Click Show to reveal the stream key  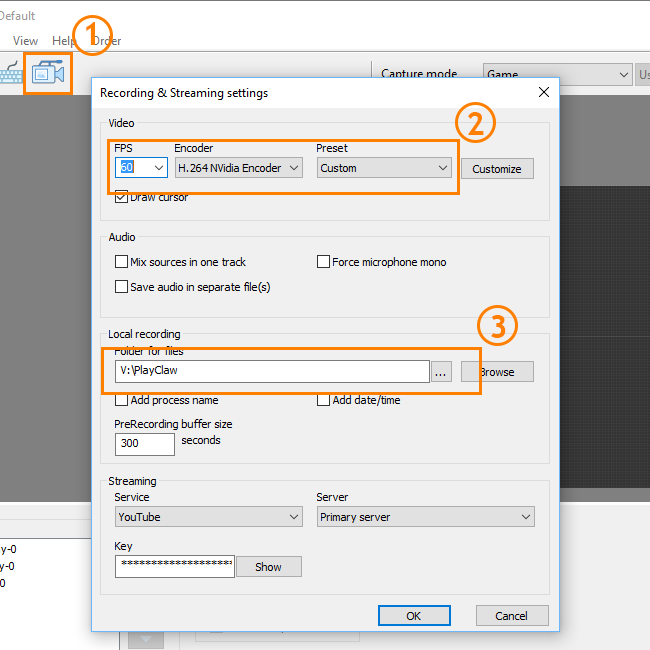pos(268,567)
